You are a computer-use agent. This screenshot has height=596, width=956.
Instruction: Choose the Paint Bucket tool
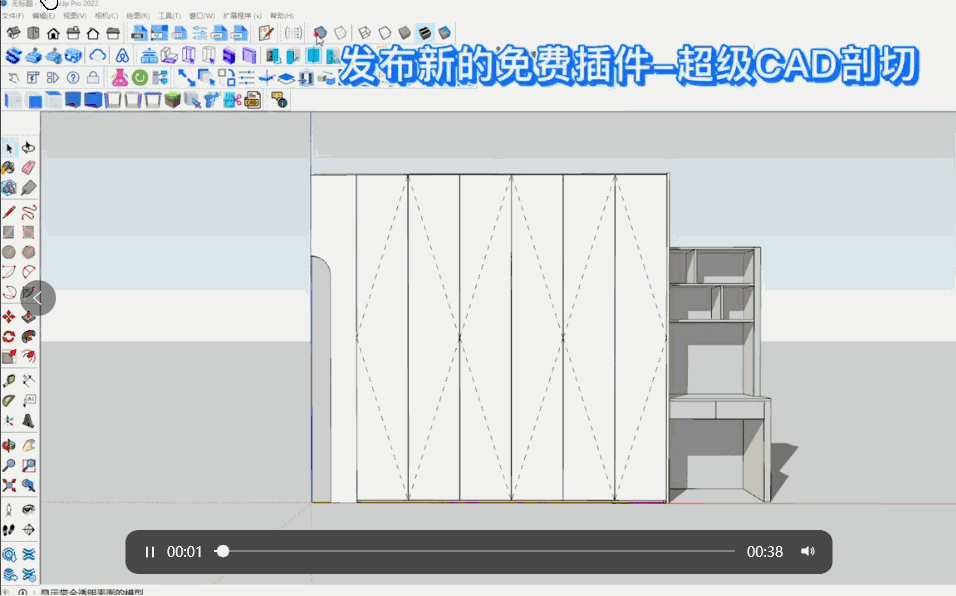[x=9, y=168]
